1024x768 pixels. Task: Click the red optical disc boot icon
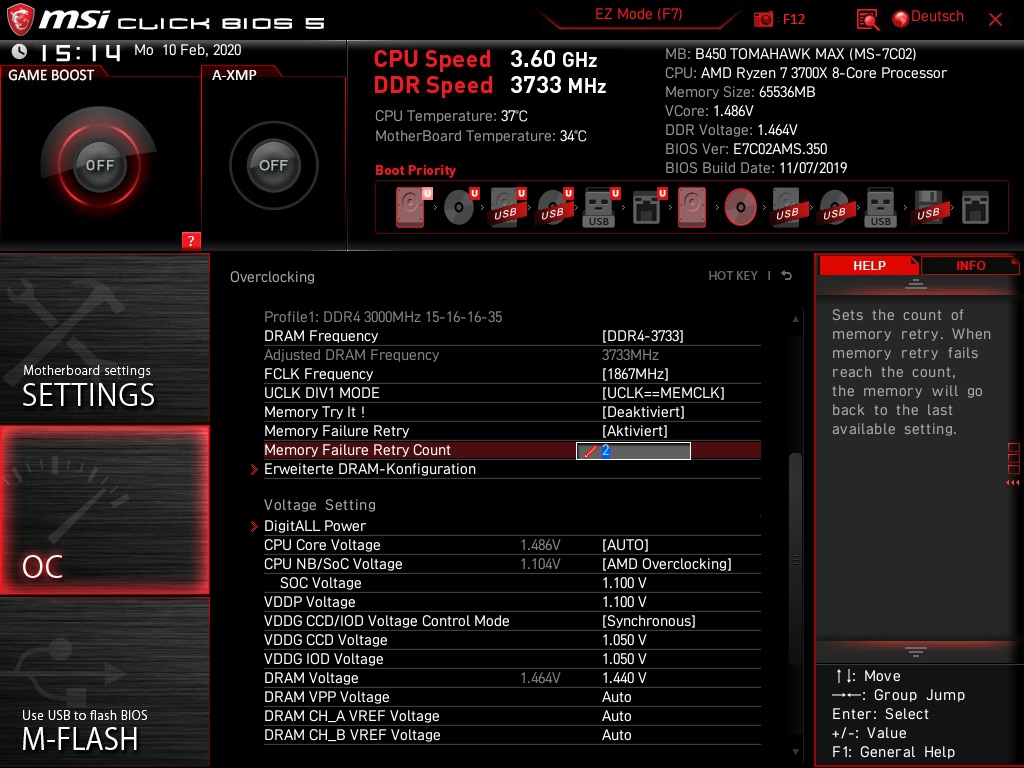click(738, 206)
